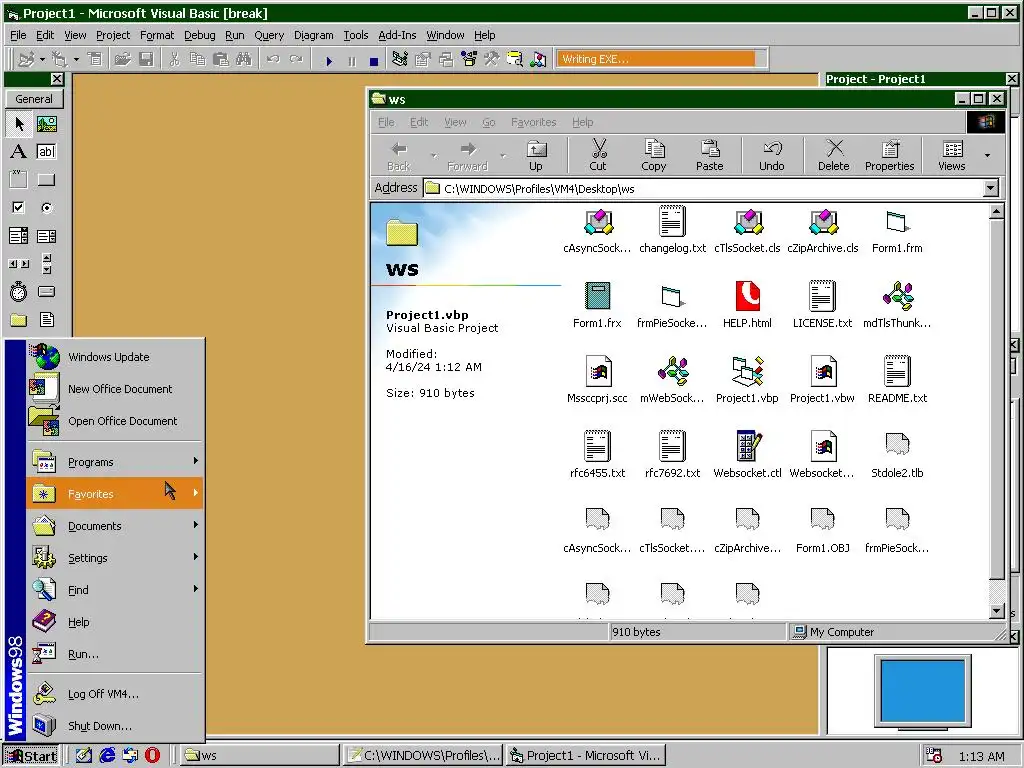Open the Tools menu in Visual Basic
The height and width of the screenshot is (768, 1024).
coord(356,35)
